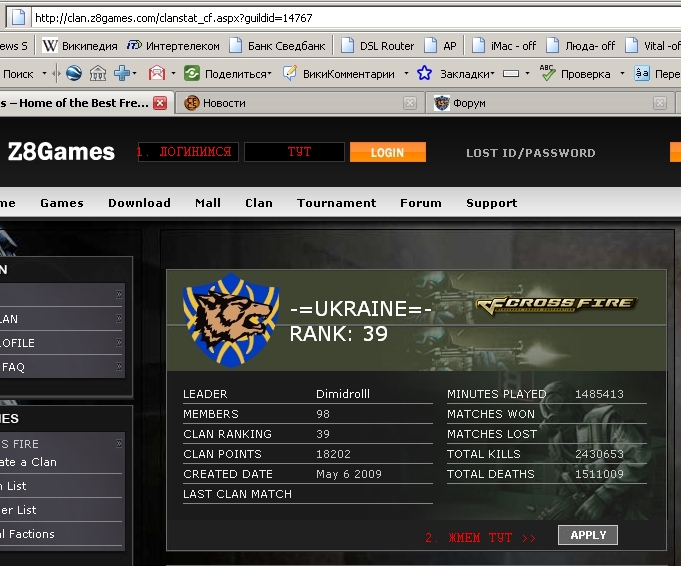Close the Новости tab
The width and height of the screenshot is (681, 566).
(x=410, y=103)
